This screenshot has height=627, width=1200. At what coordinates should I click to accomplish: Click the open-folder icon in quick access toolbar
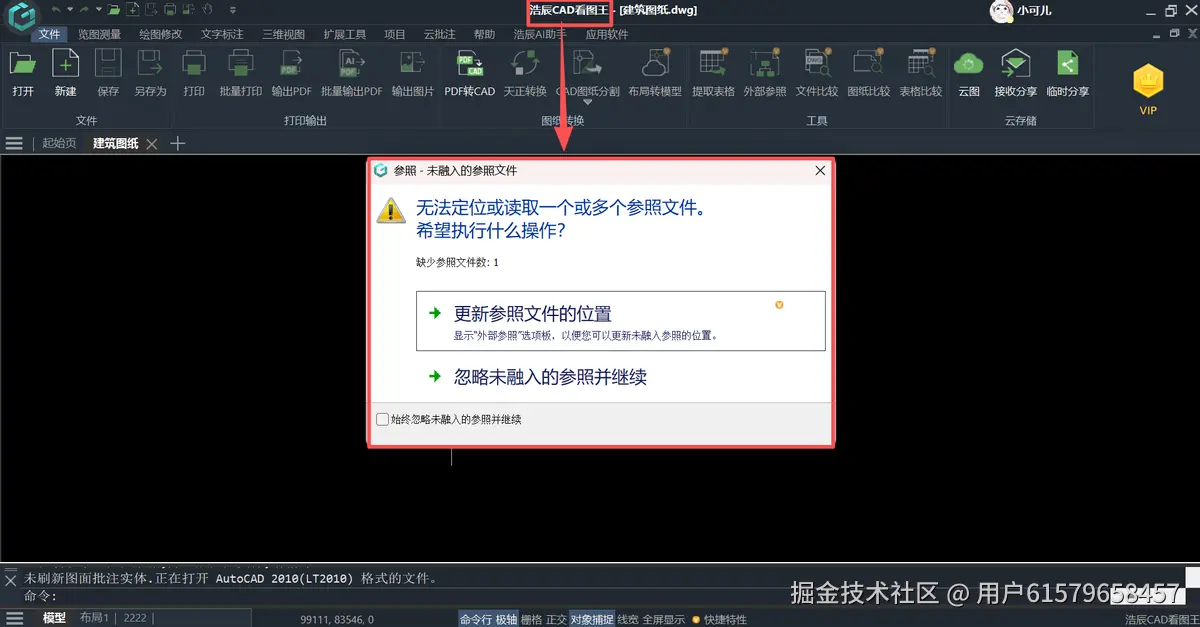click(x=115, y=10)
